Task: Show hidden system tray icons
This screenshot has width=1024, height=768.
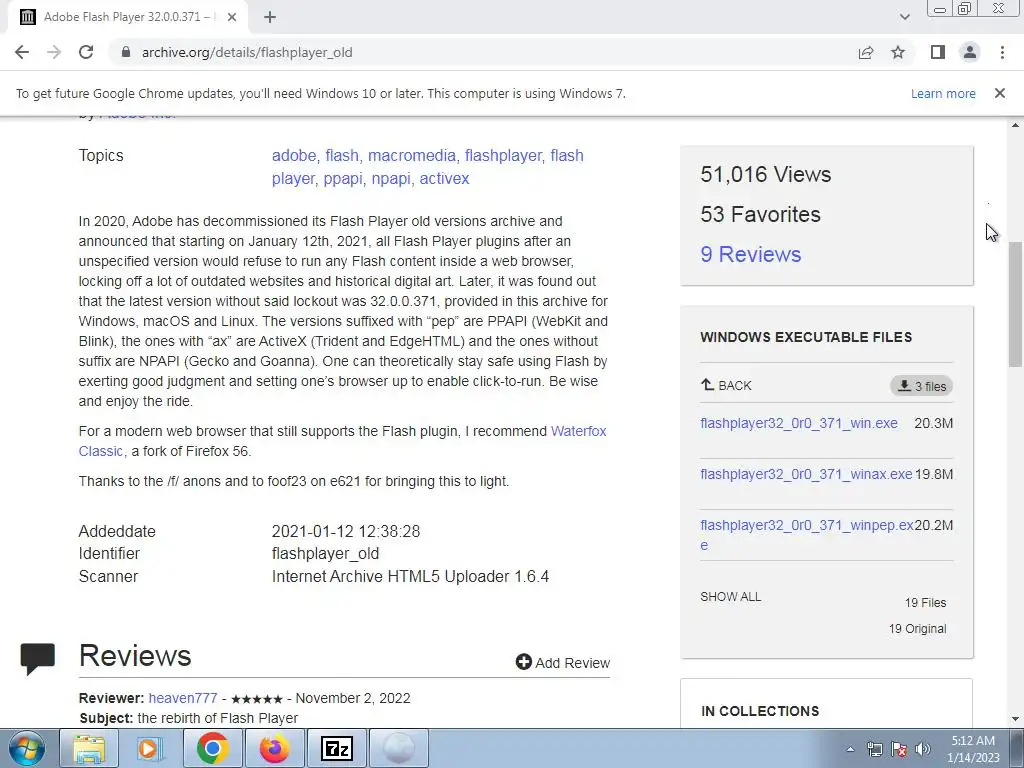Action: (850, 749)
